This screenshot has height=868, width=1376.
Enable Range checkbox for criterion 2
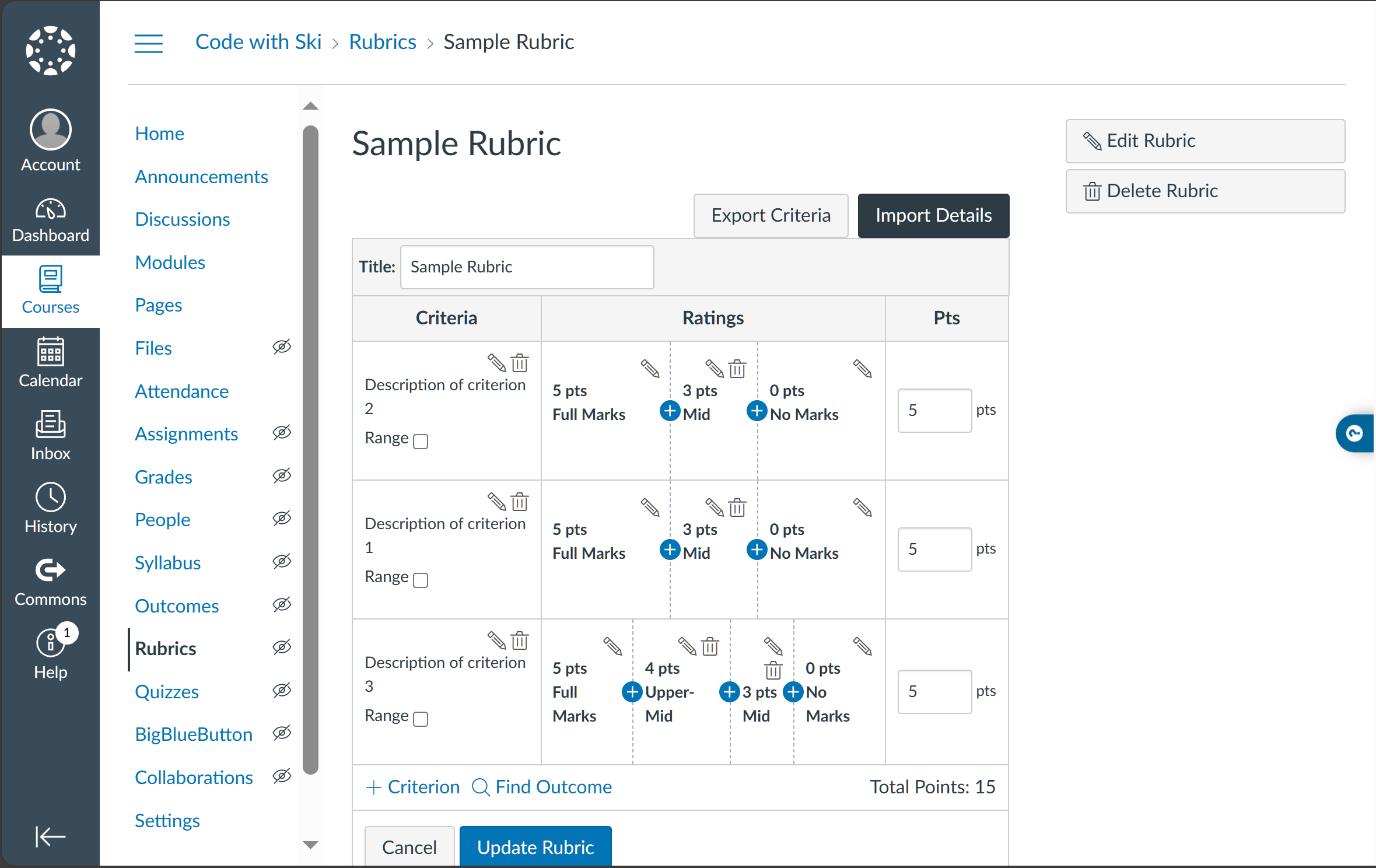[x=421, y=441]
